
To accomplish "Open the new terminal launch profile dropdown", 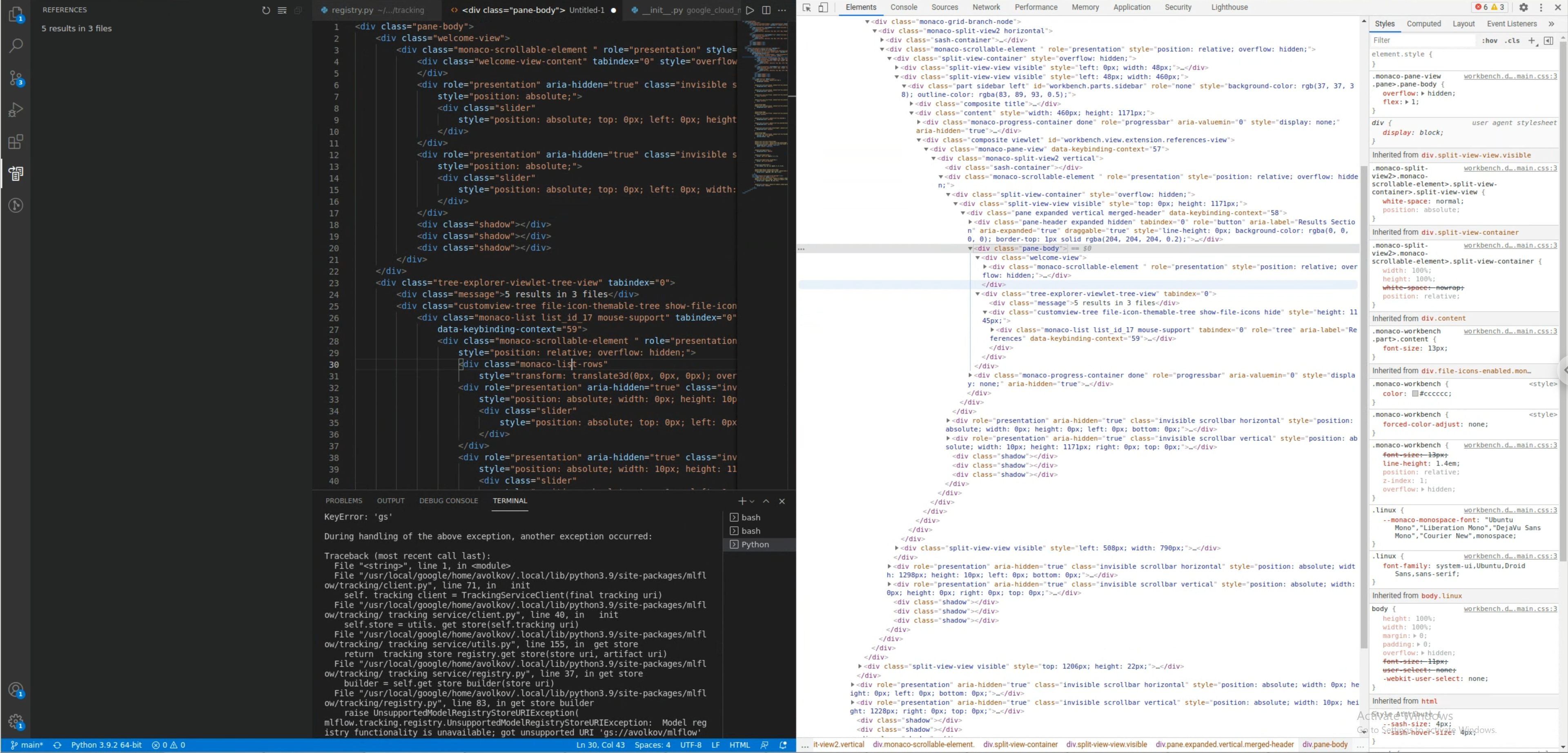I will pos(752,501).
